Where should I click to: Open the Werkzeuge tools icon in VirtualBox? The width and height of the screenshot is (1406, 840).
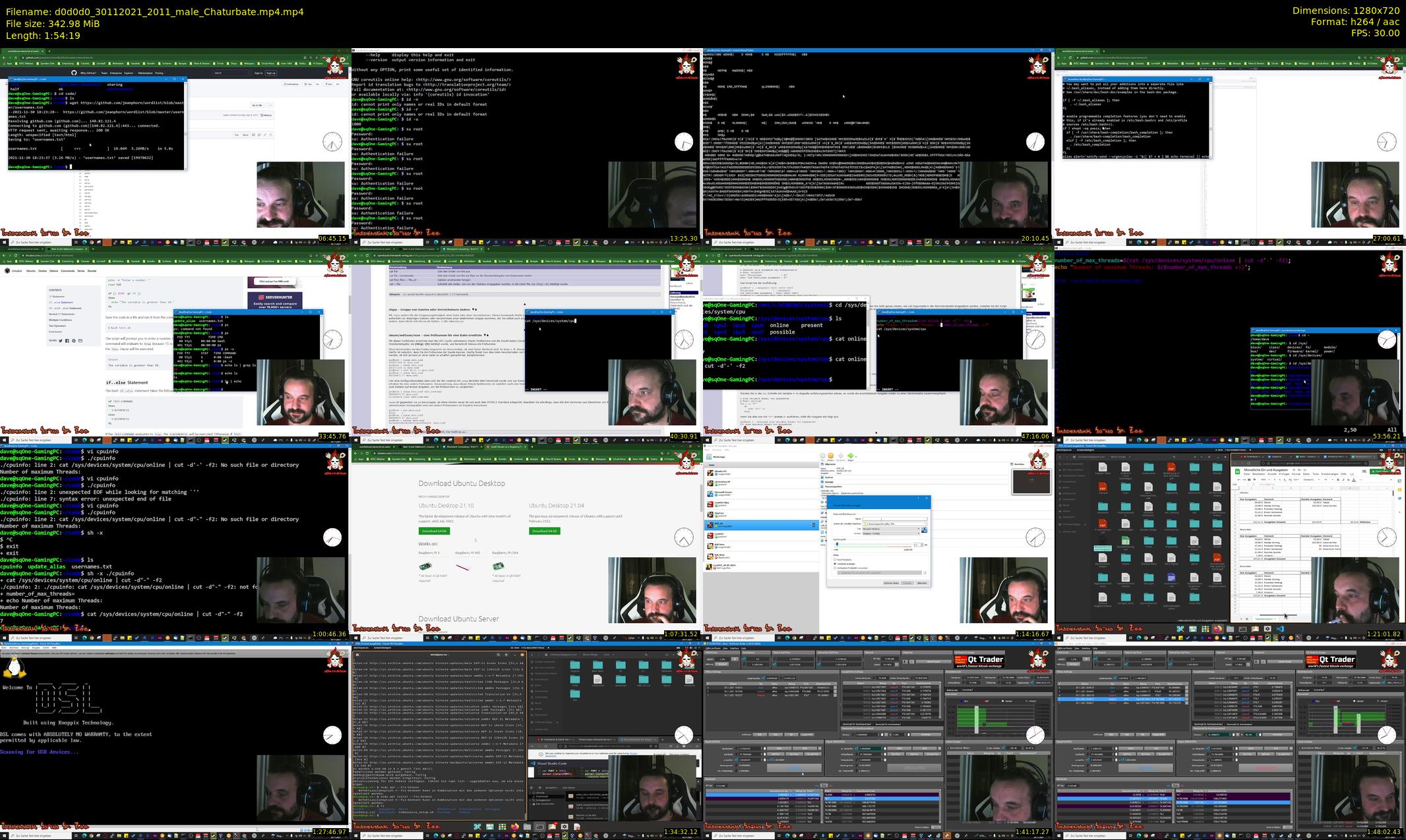pyautogui.click(x=710, y=456)
